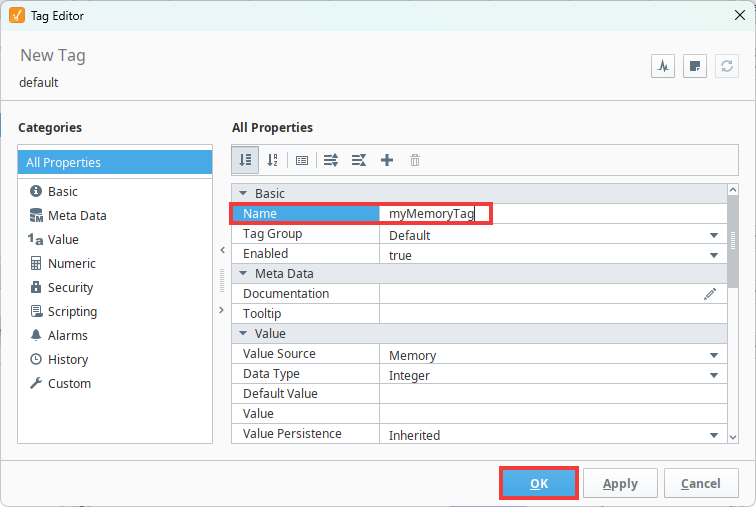Click the tag notes icon
This screenshot has height=507, width=756.
695,66
